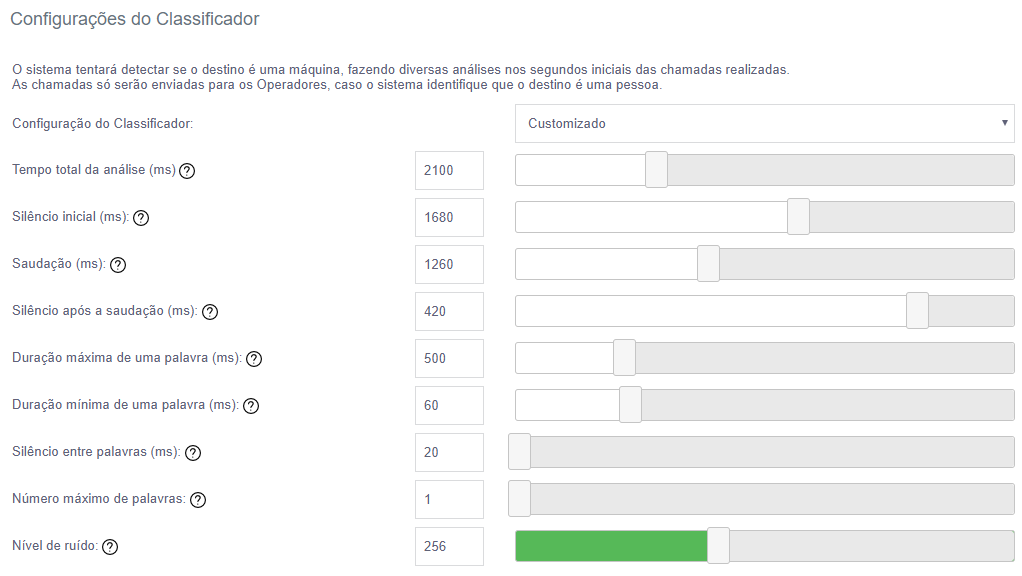Click the Número máximo de palavras input
Screen dimensions: 1022x576
click(449, 499)
